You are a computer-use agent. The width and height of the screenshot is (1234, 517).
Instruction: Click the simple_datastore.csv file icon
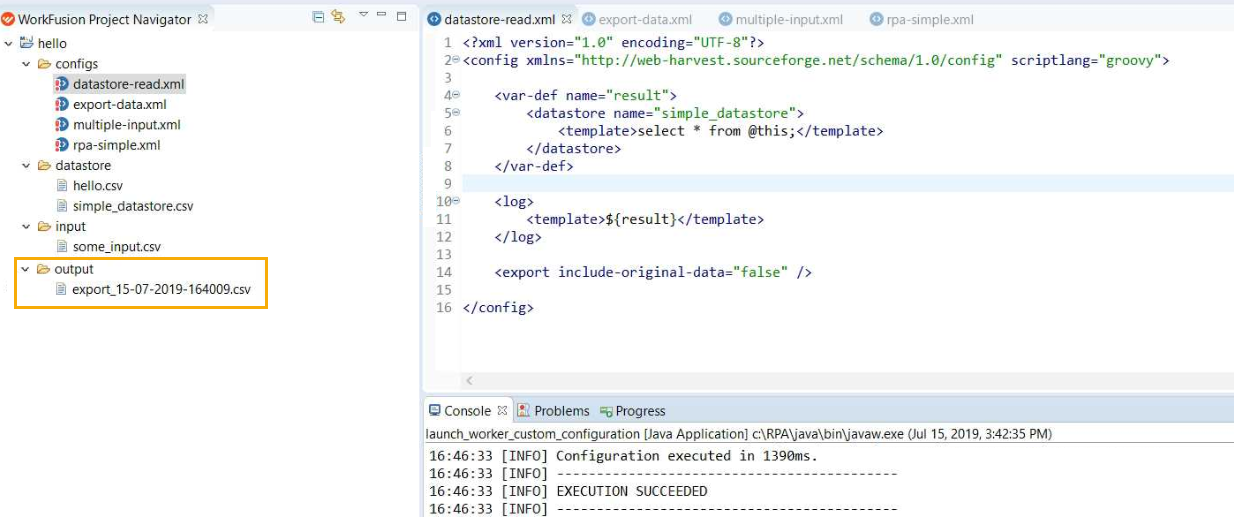point(62,206)
